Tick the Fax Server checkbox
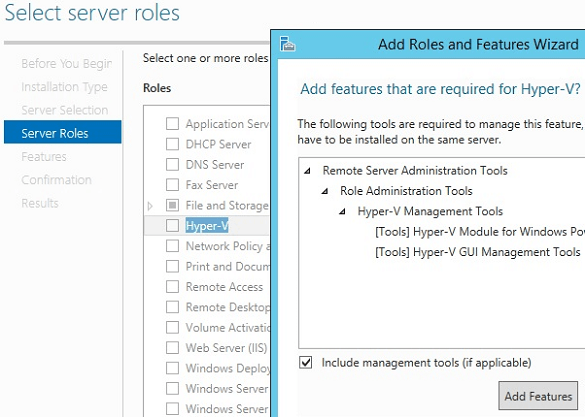This screenshot has height=417, width=585. pyautogui.click(x=172, y=185)
